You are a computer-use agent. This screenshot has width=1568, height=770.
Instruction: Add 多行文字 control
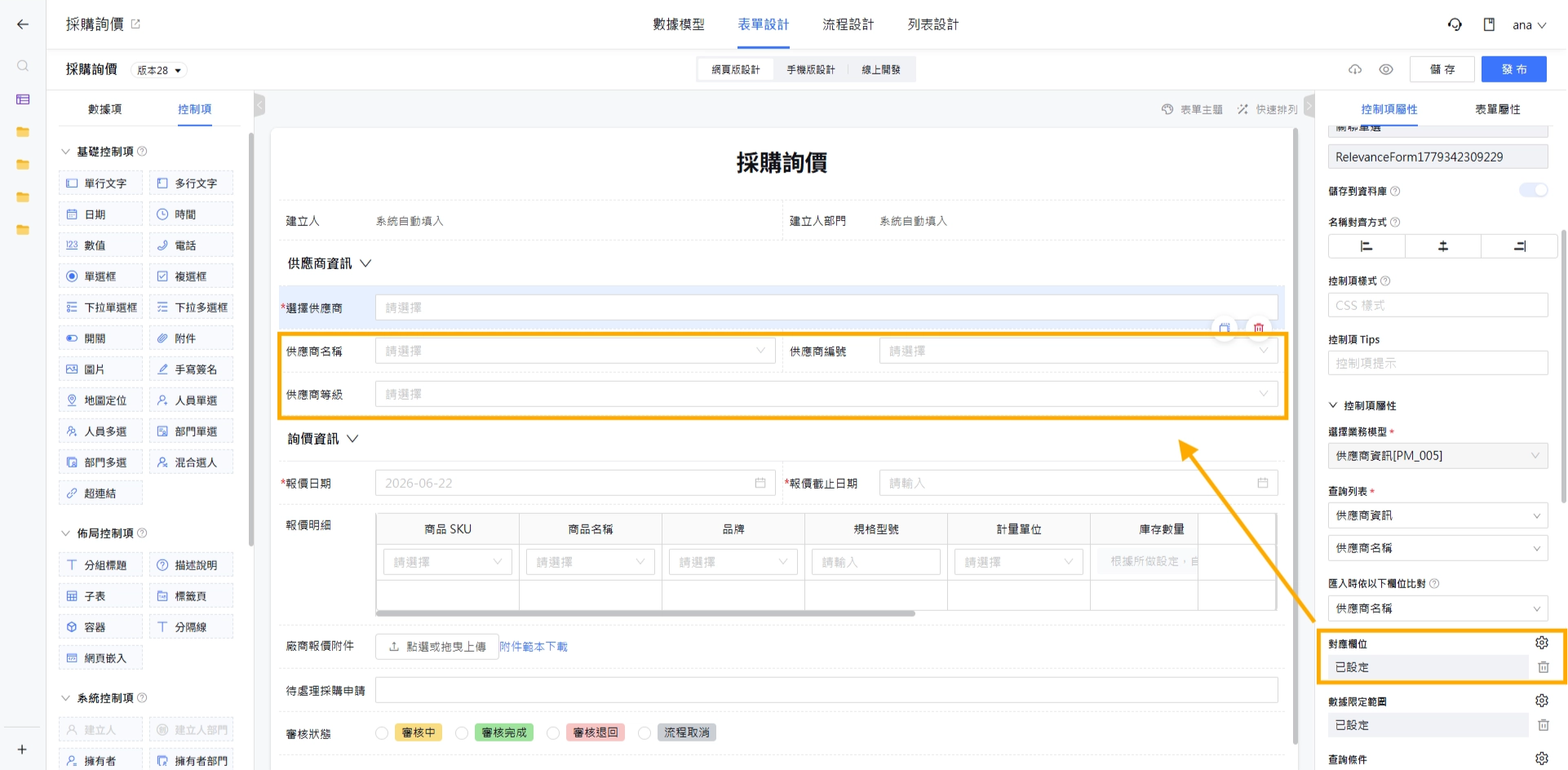[x=191, y=184]
